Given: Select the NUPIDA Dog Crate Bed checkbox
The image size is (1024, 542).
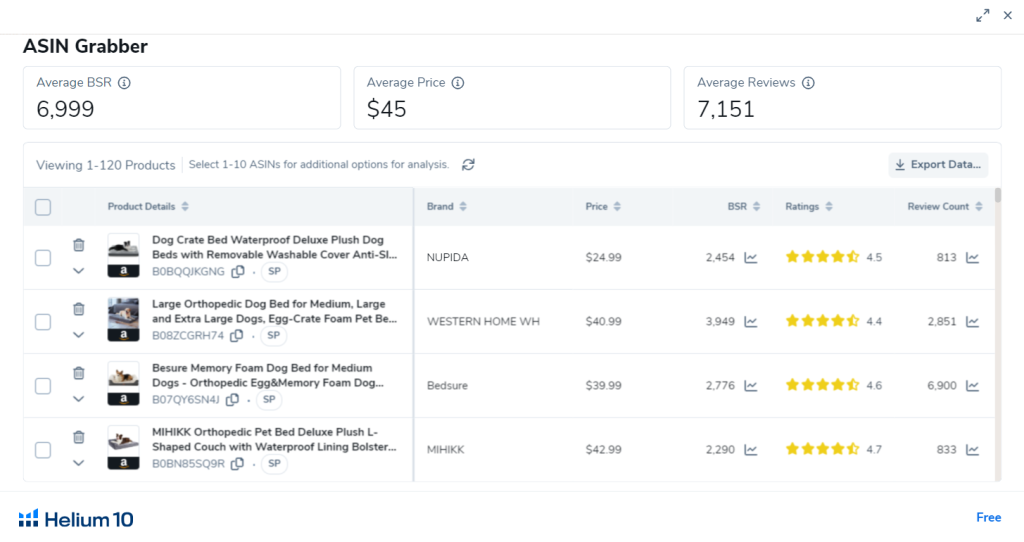Looking at the screenshot, I should [43, 258].
